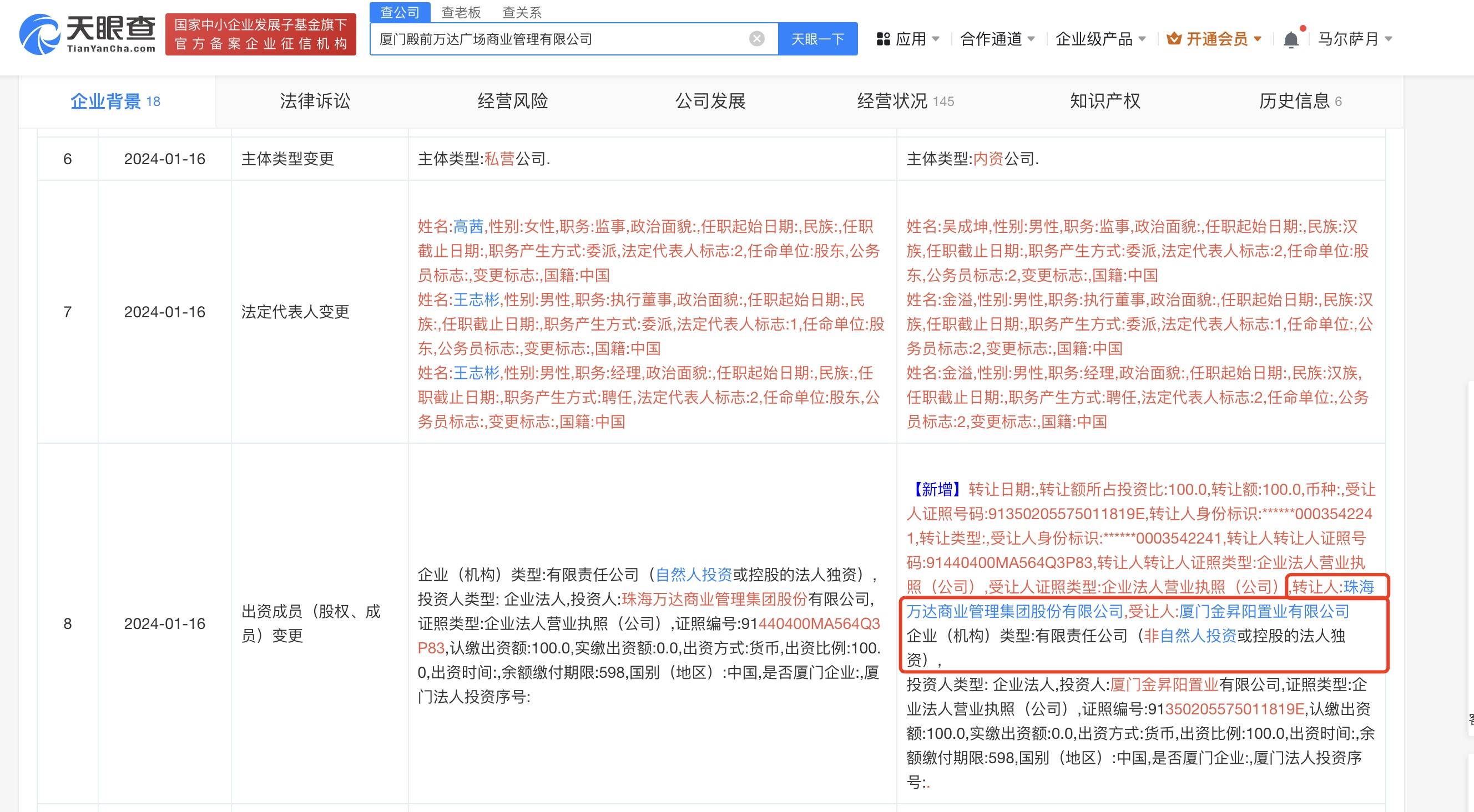
Task: Open the 王志彬 经理 person link
Action: [x=477, y=373]
